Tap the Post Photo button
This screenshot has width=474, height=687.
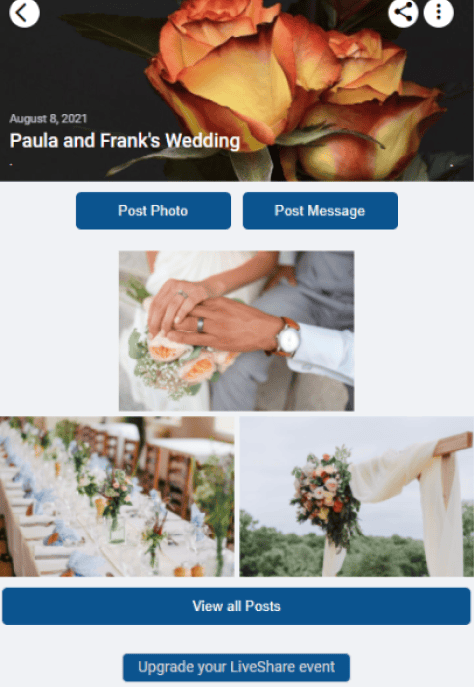click(153, 211)
